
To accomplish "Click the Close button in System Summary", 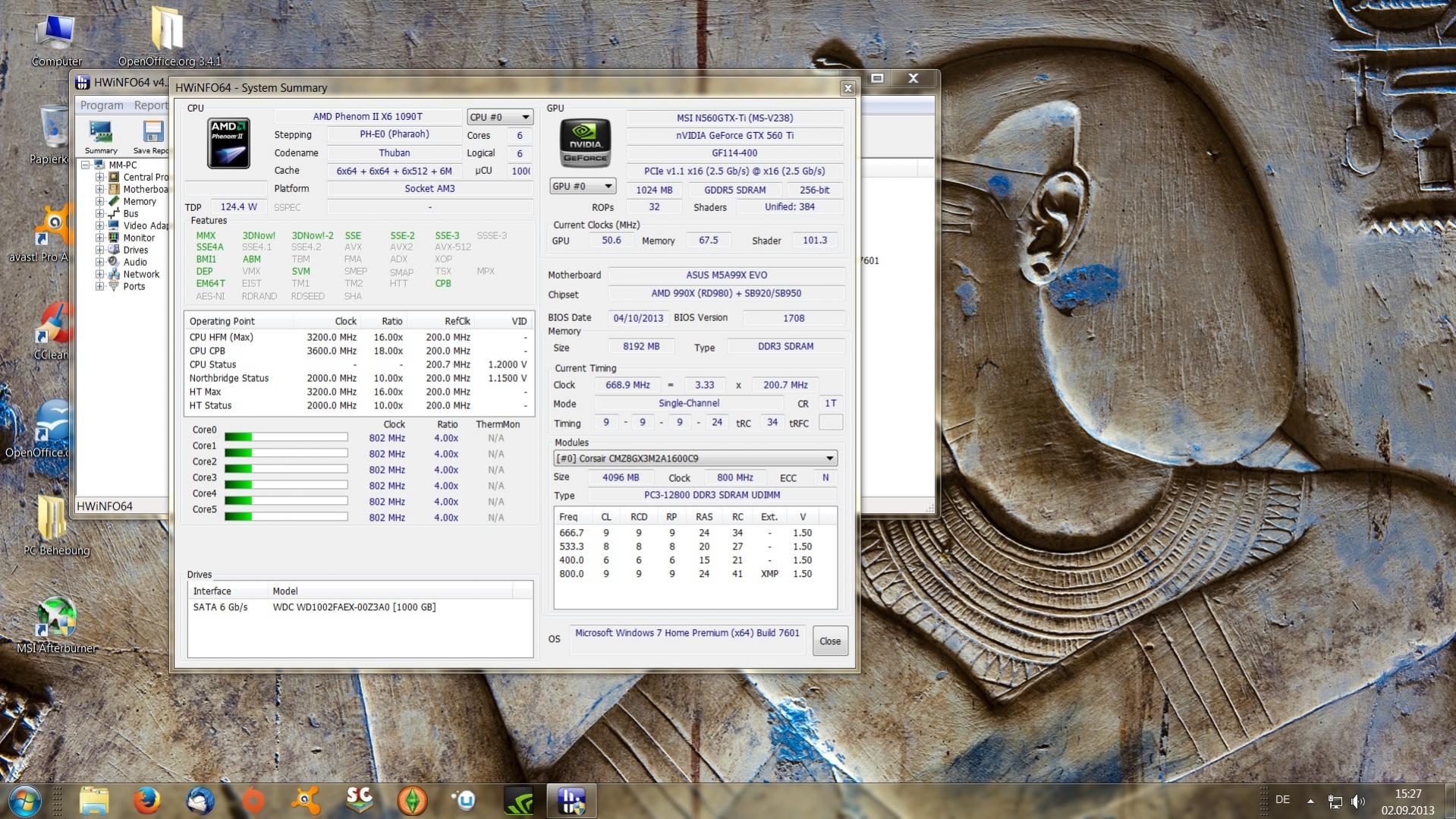I will (x=830, y=641).
